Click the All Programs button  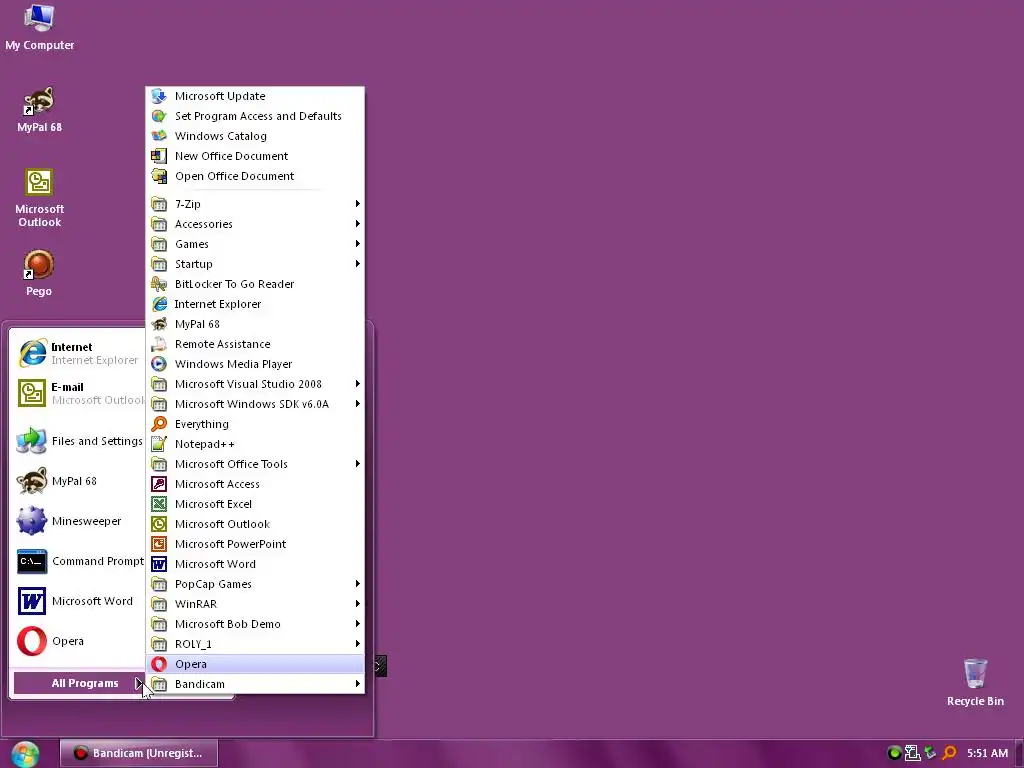tap(80, 683)
